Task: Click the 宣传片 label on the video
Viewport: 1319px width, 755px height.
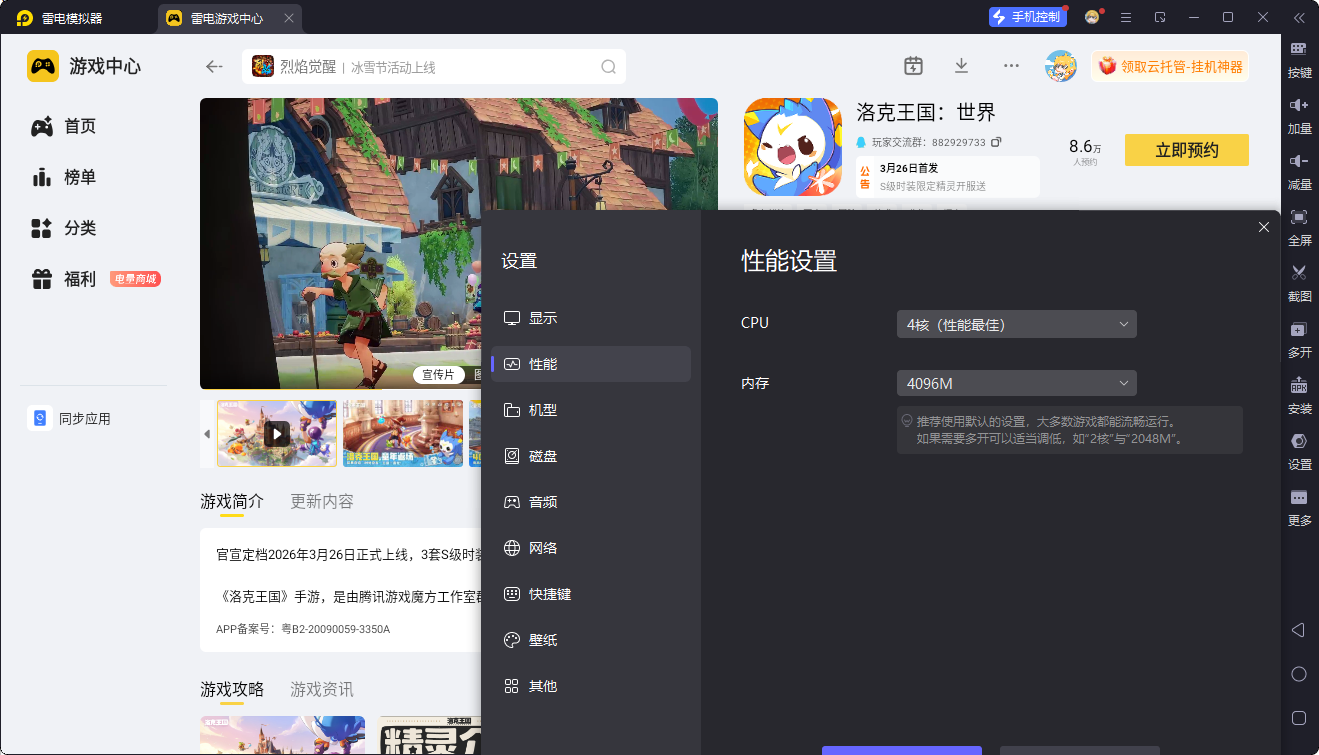Action: 438,375
